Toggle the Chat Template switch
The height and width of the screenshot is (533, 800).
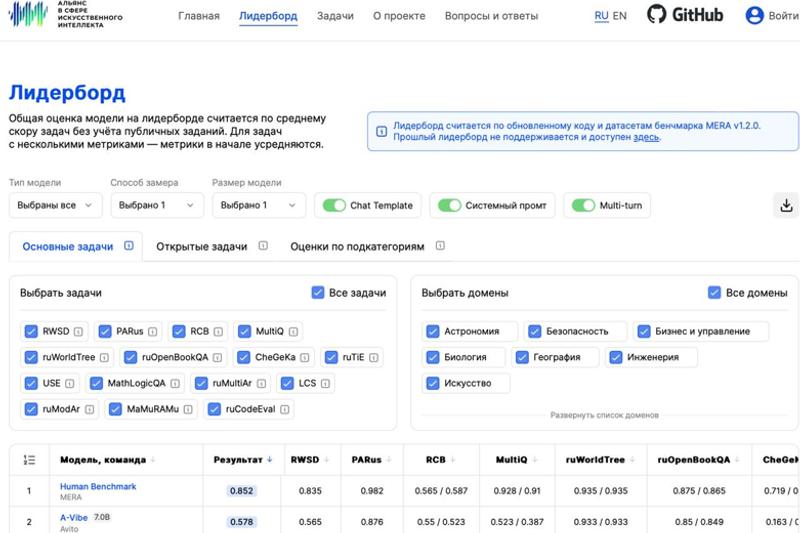(x=334, y=205)
